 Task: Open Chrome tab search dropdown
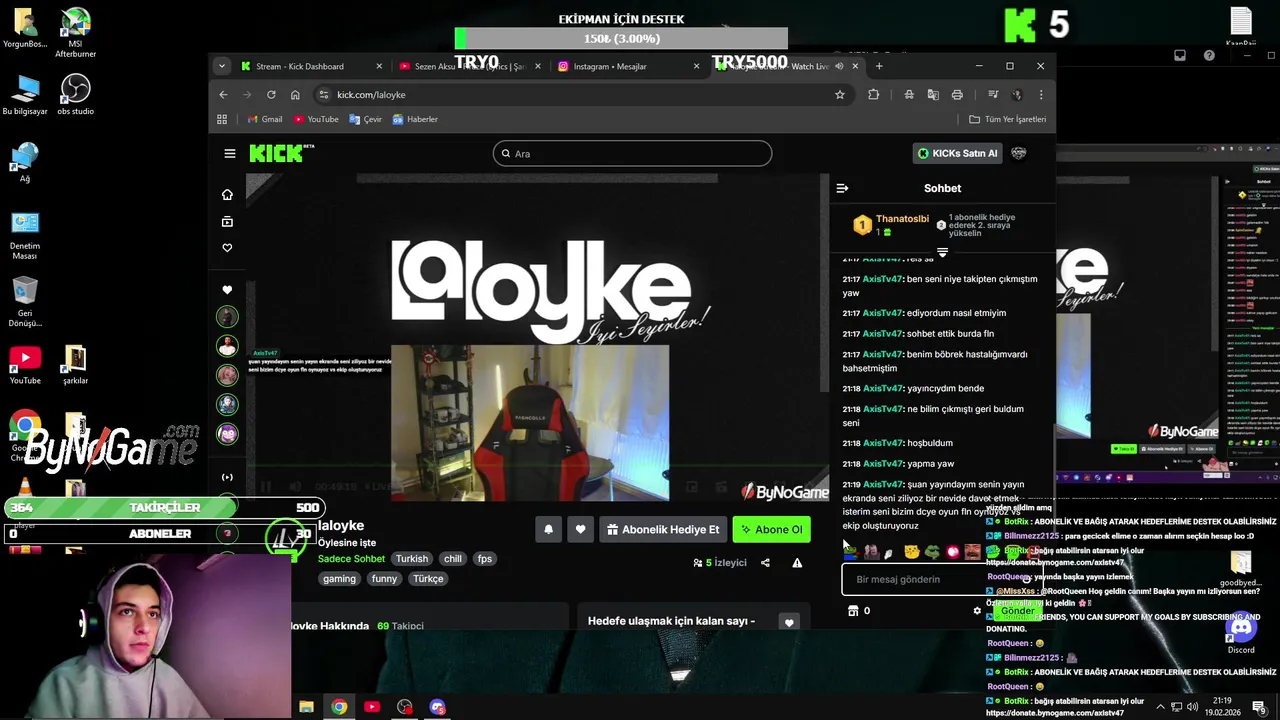[x=222, y=66]
